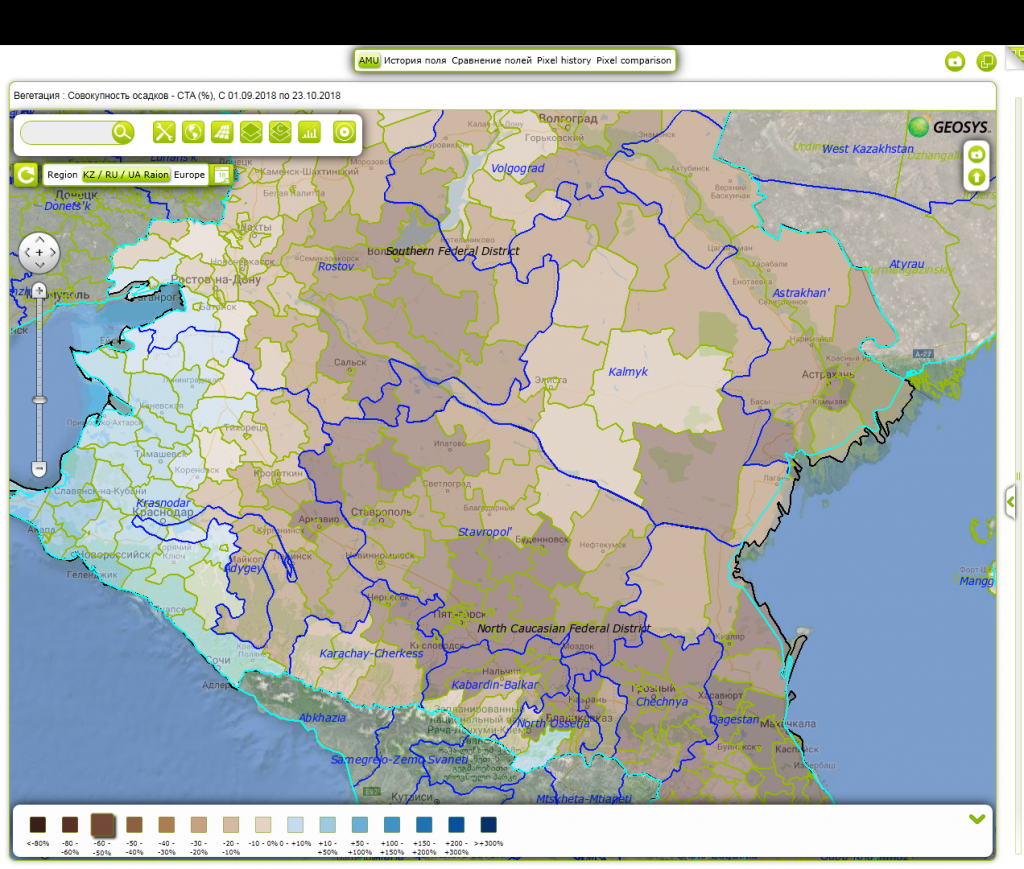Click the Krasnodar region label
The height and width of the screenshot is (869, 1024).
[x=163, y=503]
